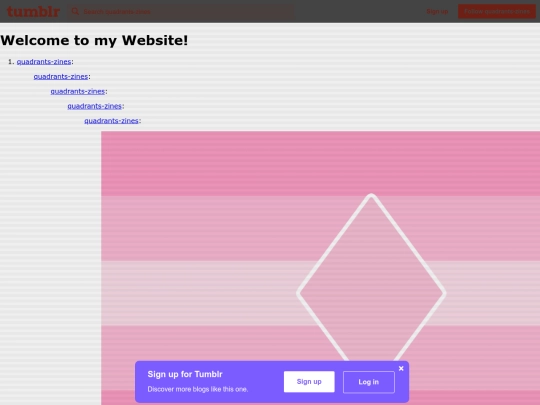Click 'Welcome to my Website!' heading

[x=94, y=40]
